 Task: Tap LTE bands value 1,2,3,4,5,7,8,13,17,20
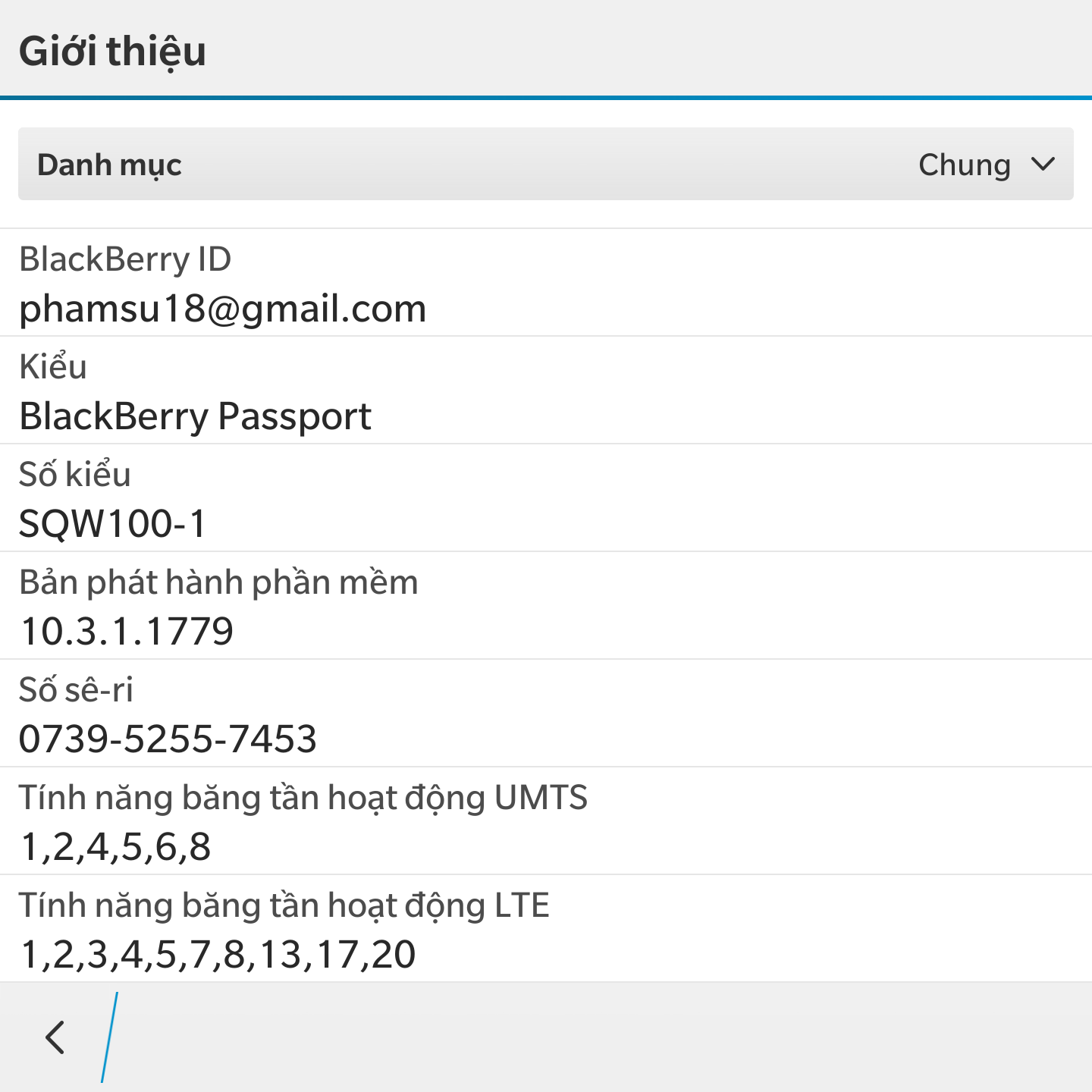pos(218,955)
